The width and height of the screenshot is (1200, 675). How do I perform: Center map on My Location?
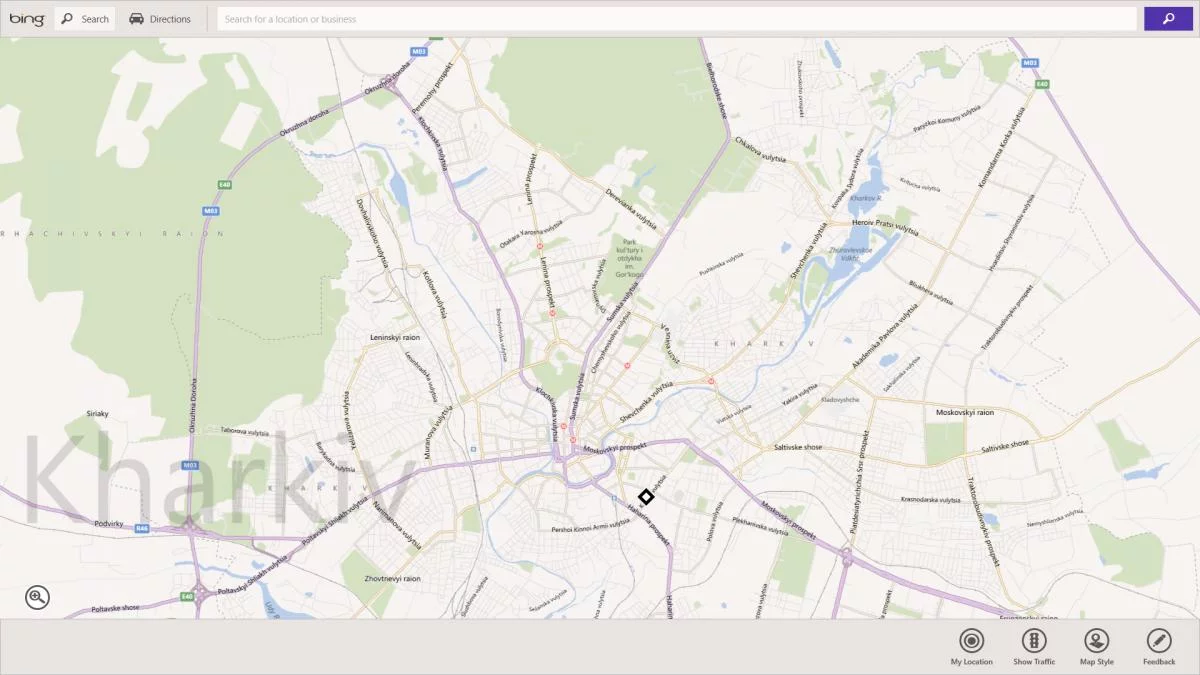point(971,647)
